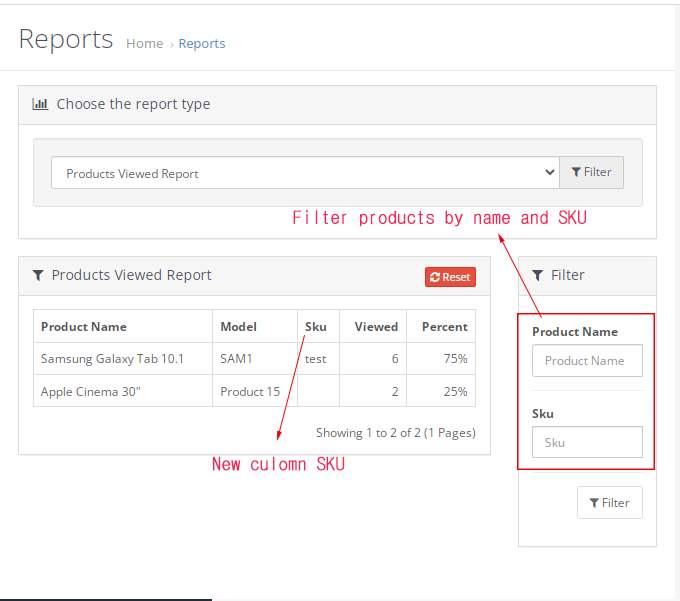The width and height of the screenshot is (680, 601).
Task: Select the Samsung Galaxy Tab 10.1 row
Action: tap(112, 358)
